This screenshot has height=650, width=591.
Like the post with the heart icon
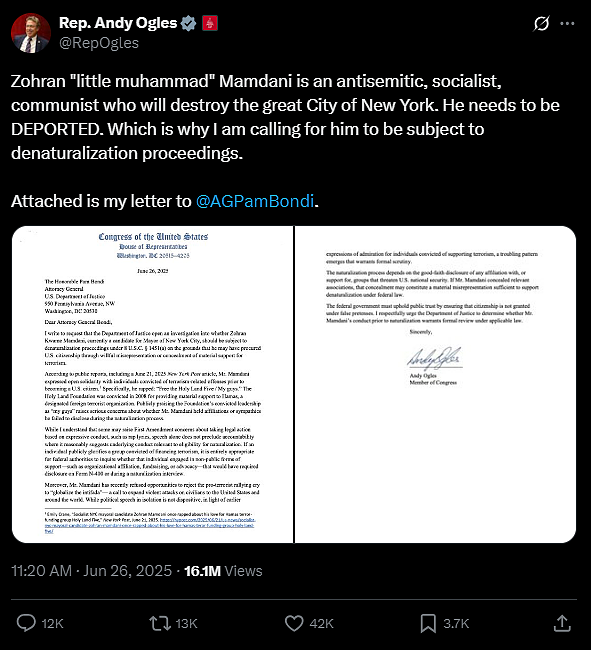tap(294, 623)
